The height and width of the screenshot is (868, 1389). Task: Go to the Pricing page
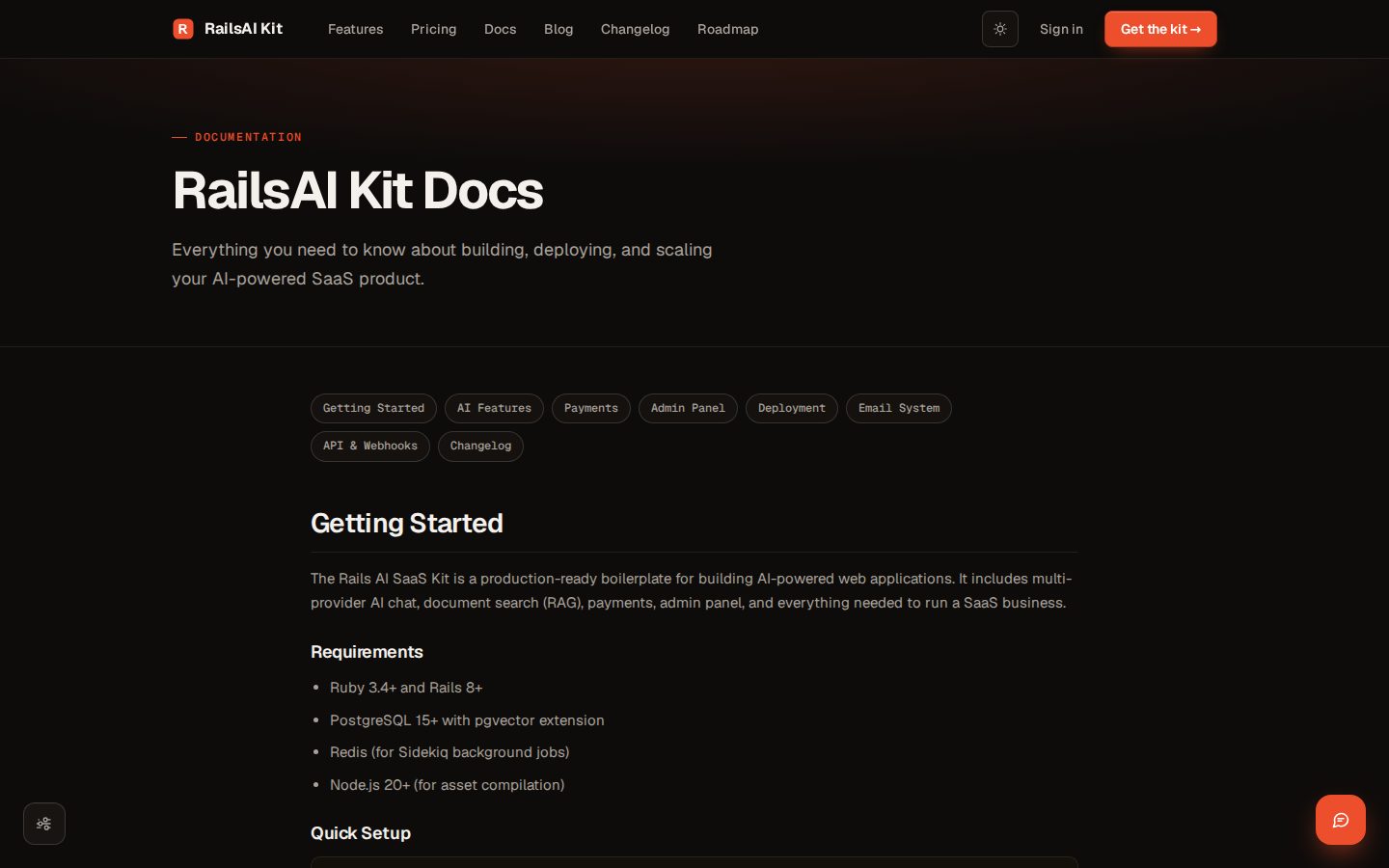click(x=434, y=29)
